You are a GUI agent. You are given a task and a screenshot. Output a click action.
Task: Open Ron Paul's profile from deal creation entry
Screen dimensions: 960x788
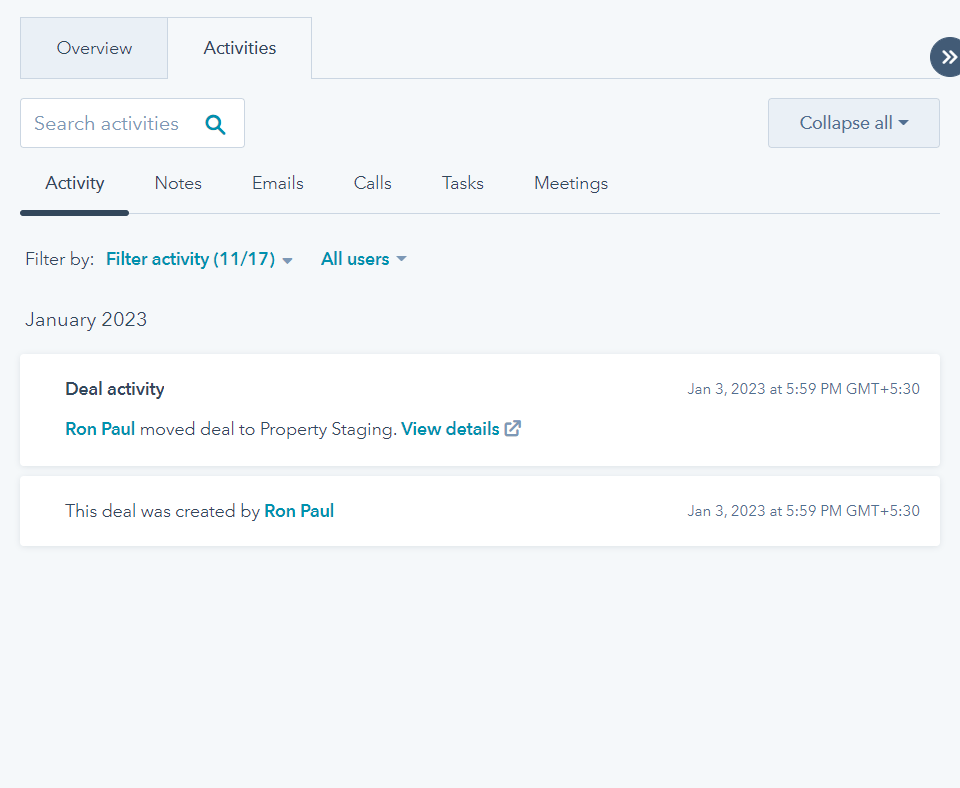pyautogui.click(x=299, y=510)
